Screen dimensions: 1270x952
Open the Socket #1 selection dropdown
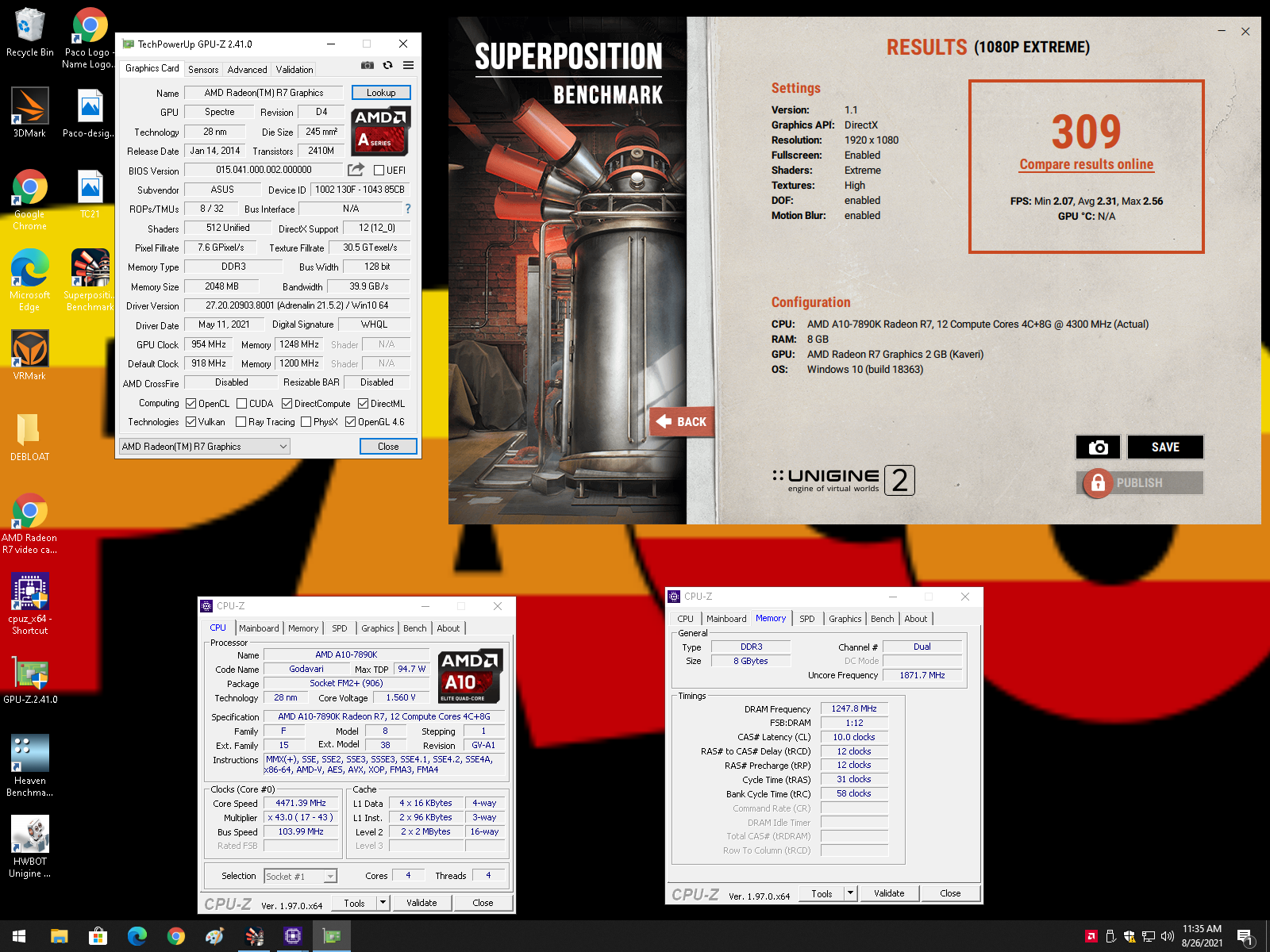[301, 876]
